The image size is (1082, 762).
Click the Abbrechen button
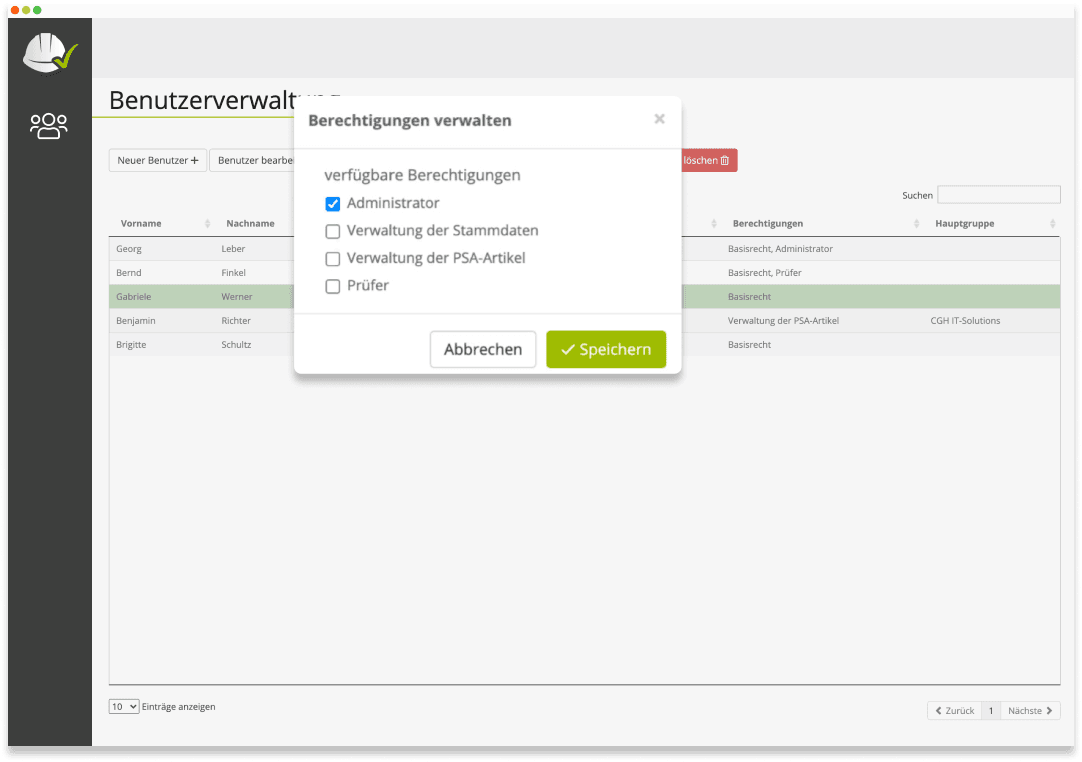pos(483,350)
